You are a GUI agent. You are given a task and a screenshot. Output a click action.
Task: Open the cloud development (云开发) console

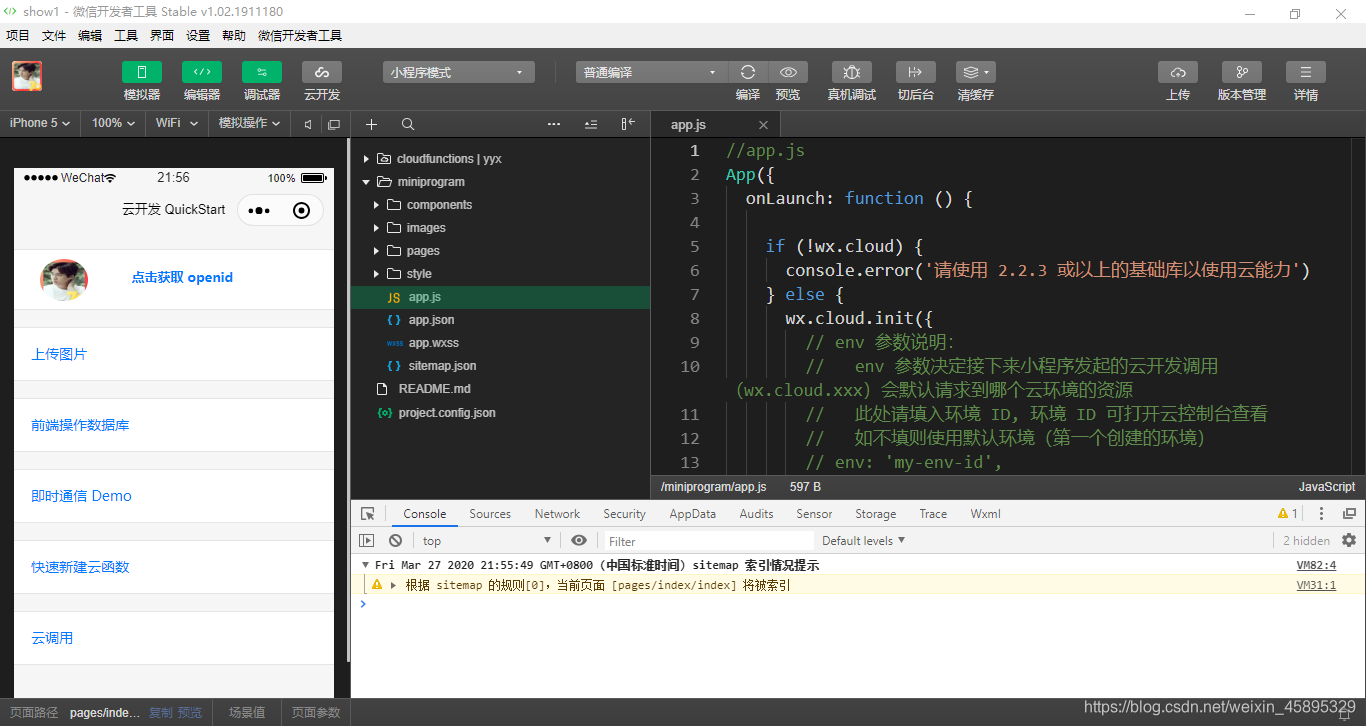click(322, 72)
